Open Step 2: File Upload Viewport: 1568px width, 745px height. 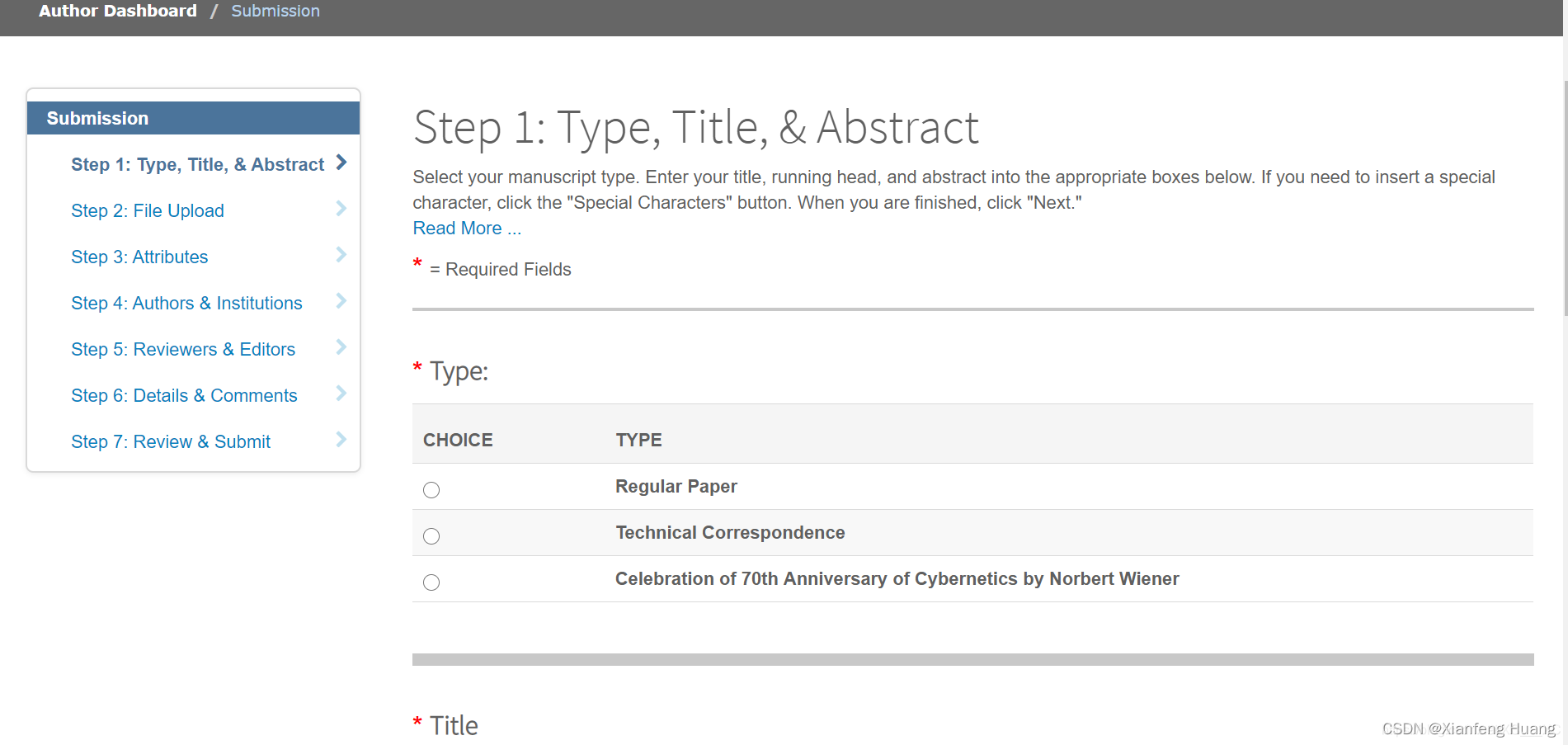pos(148,211)
